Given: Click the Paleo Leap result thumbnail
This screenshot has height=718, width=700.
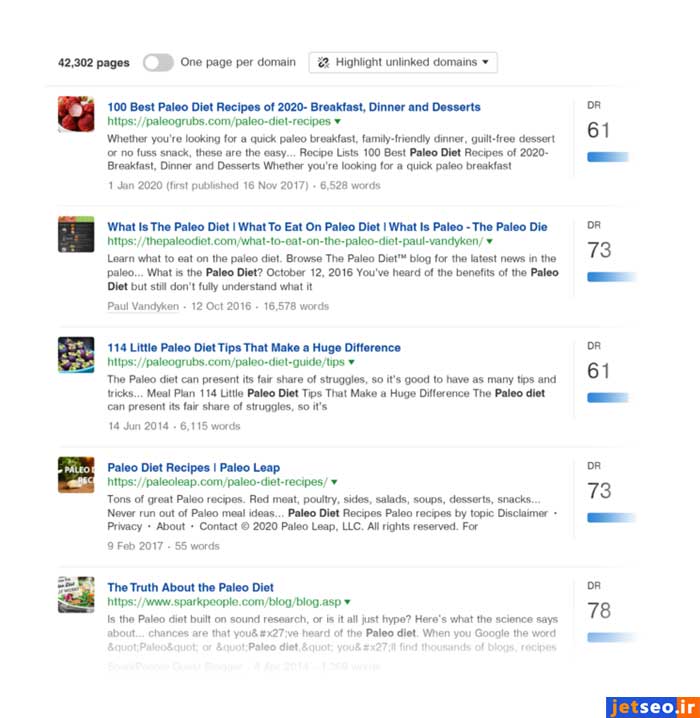Looking at the screenshot, I should click(76, 474).
